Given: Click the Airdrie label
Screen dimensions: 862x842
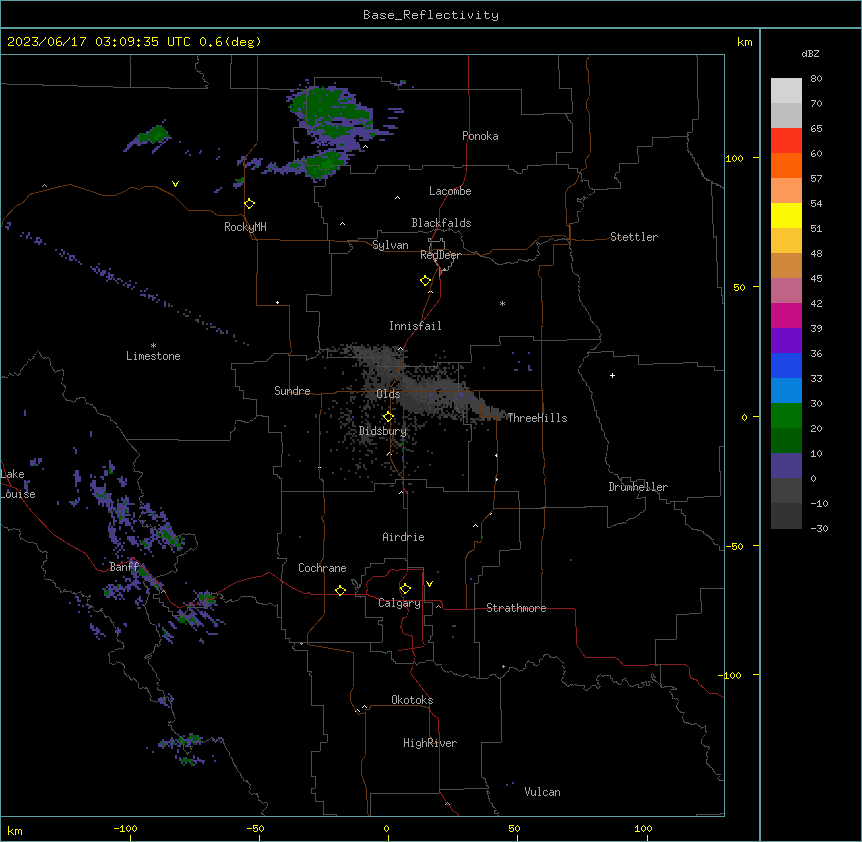Looking at the screenshot, I should [x=404, y=537].
